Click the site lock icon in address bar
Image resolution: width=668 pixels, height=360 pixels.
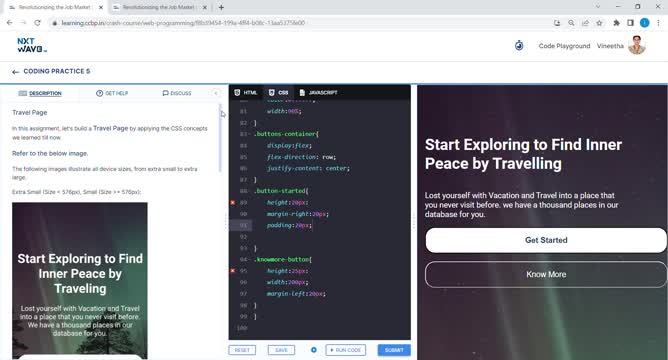pyautogui.click(x=55, y=23)
